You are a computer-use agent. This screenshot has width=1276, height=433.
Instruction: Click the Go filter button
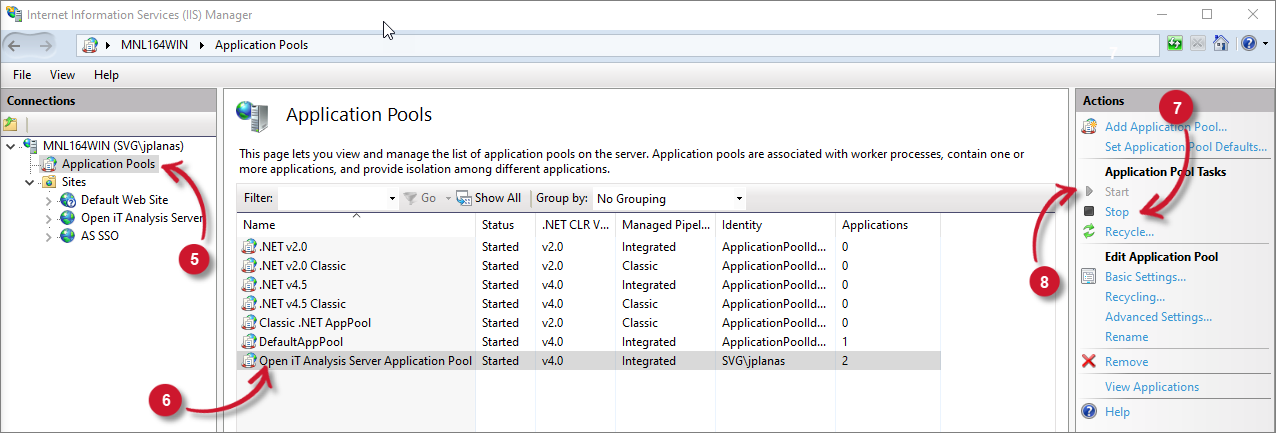(x=420, y=198)
